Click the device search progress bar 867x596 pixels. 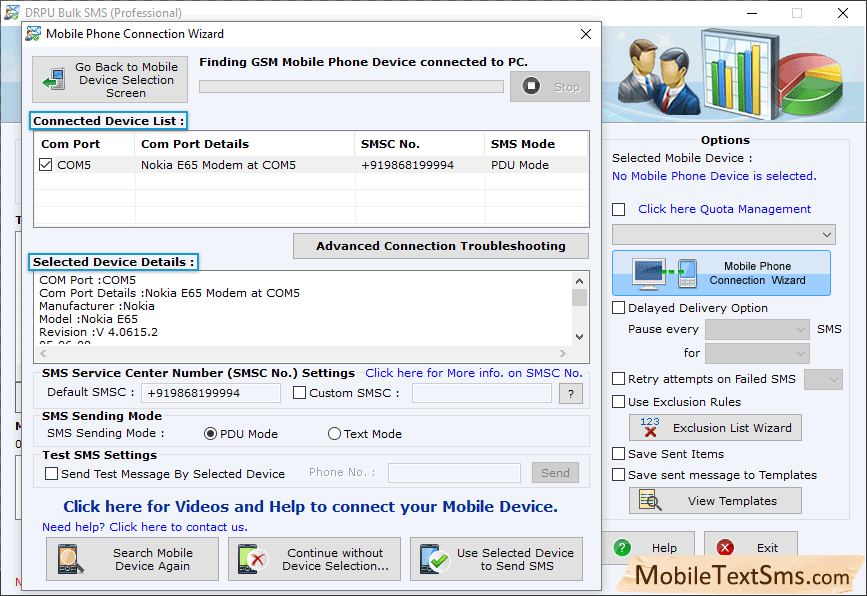[x=351, y=86]
